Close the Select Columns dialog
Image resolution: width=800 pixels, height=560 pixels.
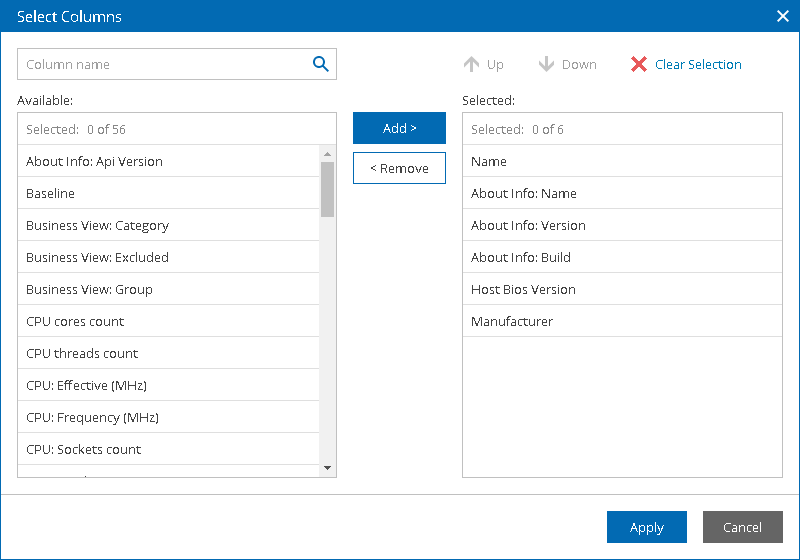782,16
